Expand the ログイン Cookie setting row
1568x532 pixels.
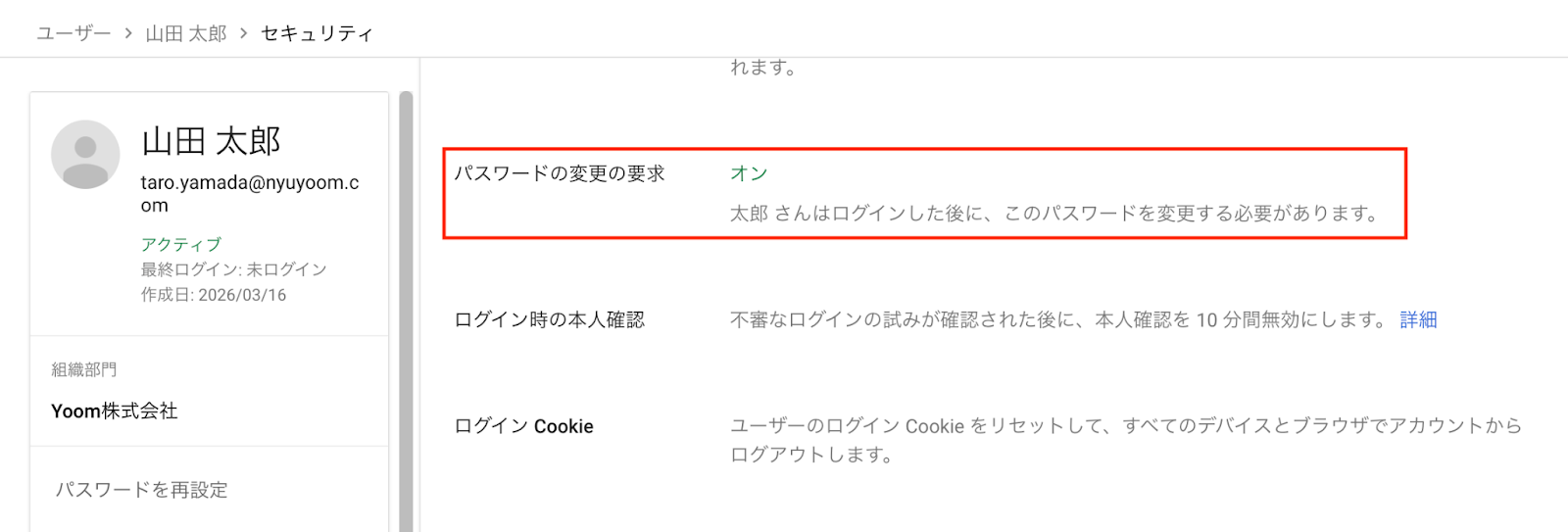[x=524, y=426]
